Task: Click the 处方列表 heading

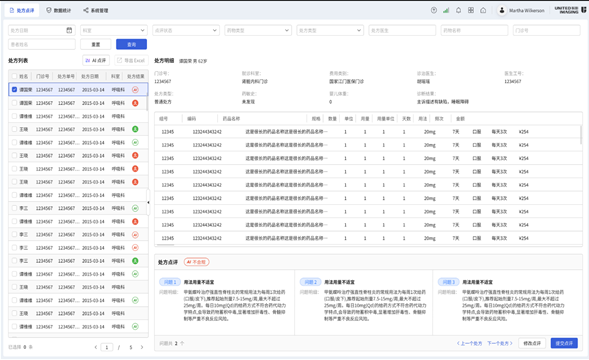Action: click(18, 61)
